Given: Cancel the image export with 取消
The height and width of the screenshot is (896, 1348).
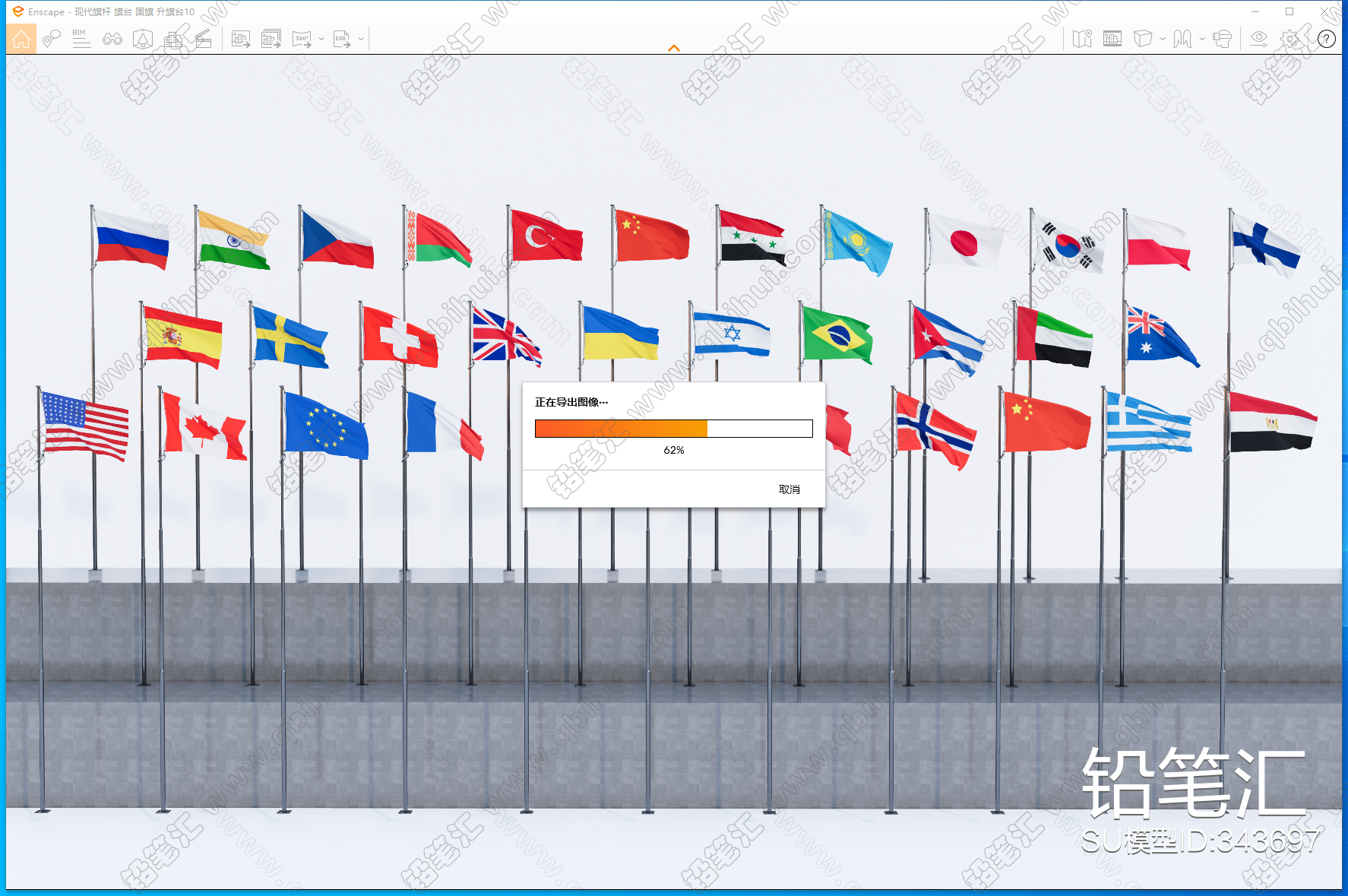Looking at the screenshot, I should click(x=789, y=489).
